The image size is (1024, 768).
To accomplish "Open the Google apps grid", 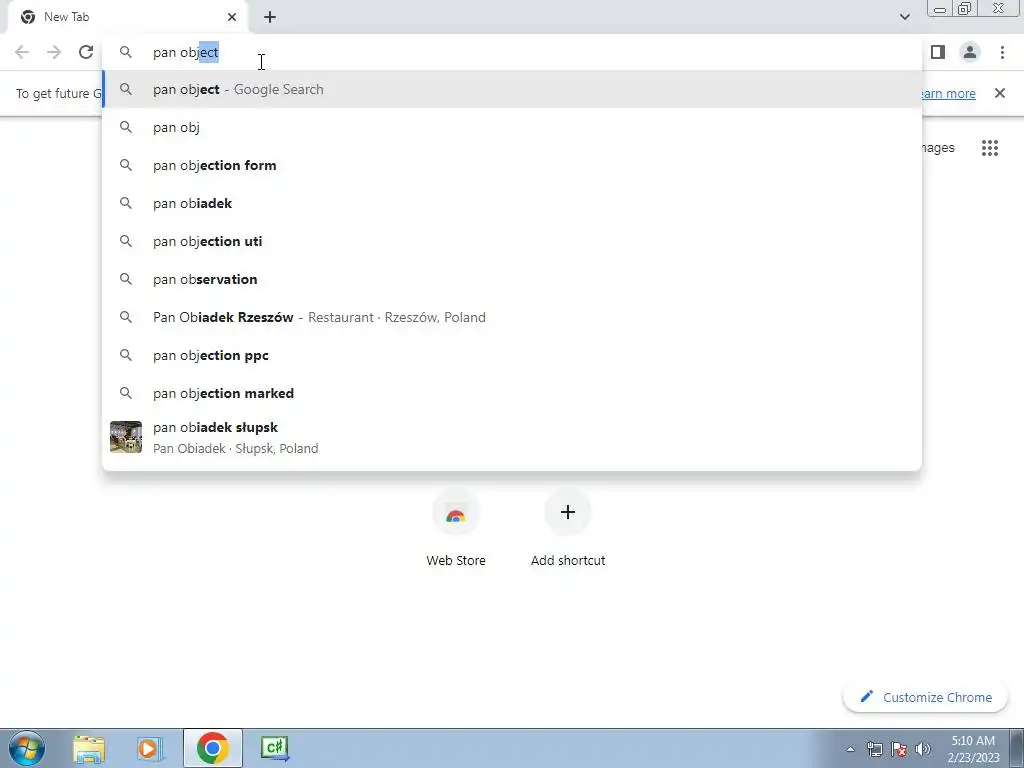I will [x=990, y=148].
